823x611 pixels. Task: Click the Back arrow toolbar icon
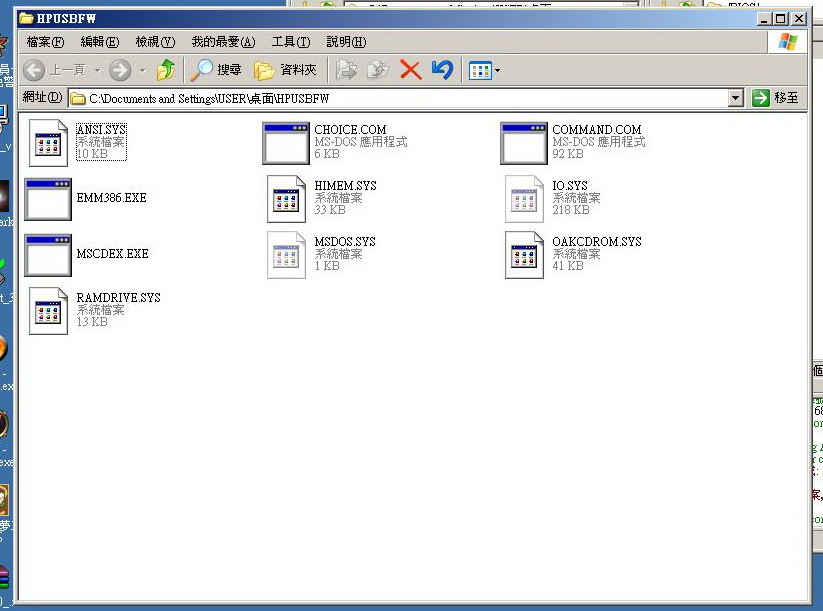[34, 70]
